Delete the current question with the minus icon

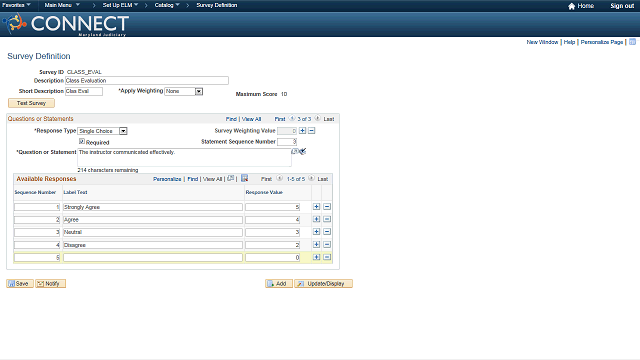311,131
